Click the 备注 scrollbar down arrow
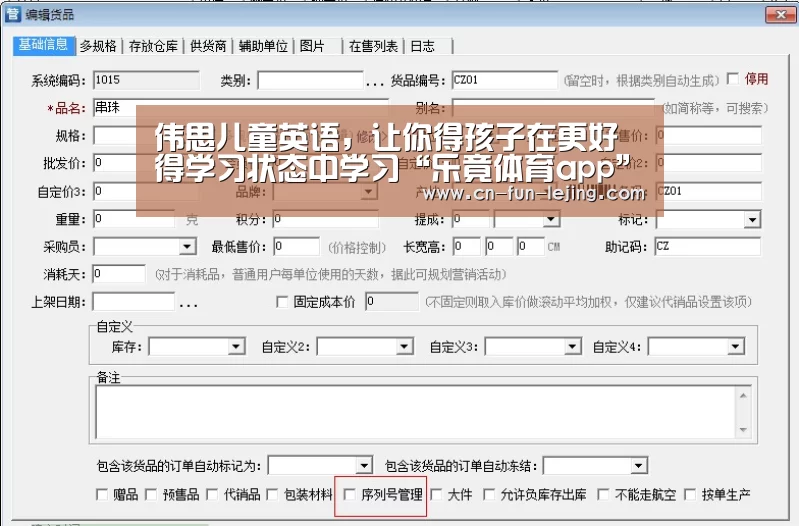 point(743,430)
